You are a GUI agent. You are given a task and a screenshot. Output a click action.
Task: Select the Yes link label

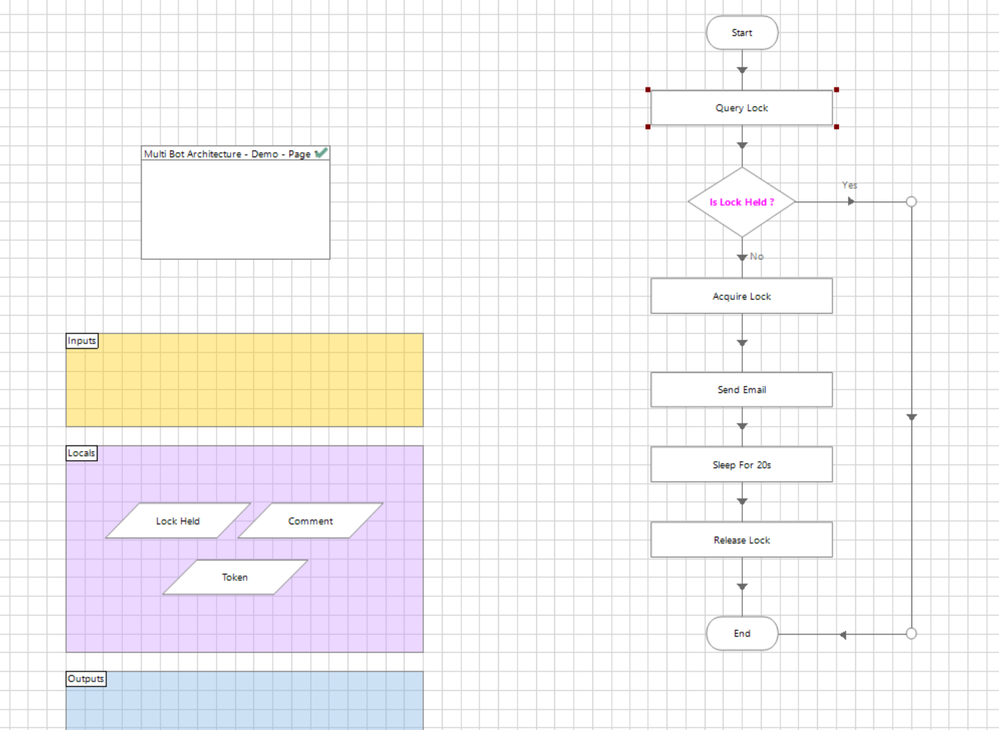[849, 185]
